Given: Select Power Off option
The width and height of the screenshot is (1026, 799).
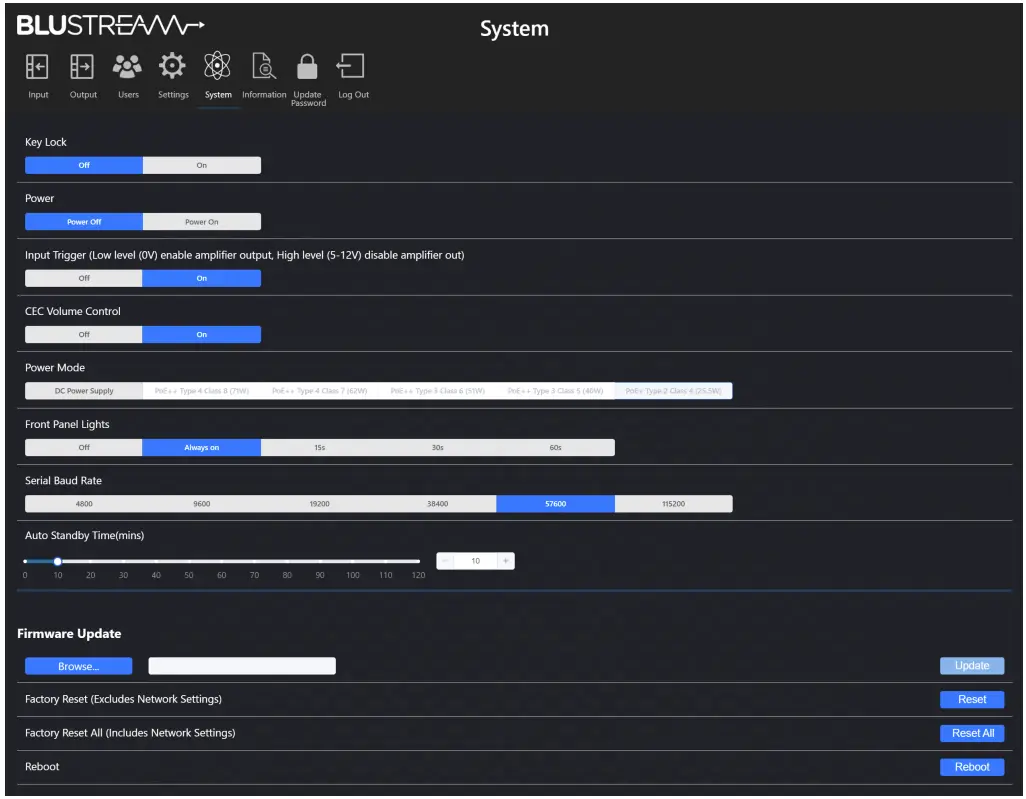Looking at the screenshot, I should coord(84,222).
